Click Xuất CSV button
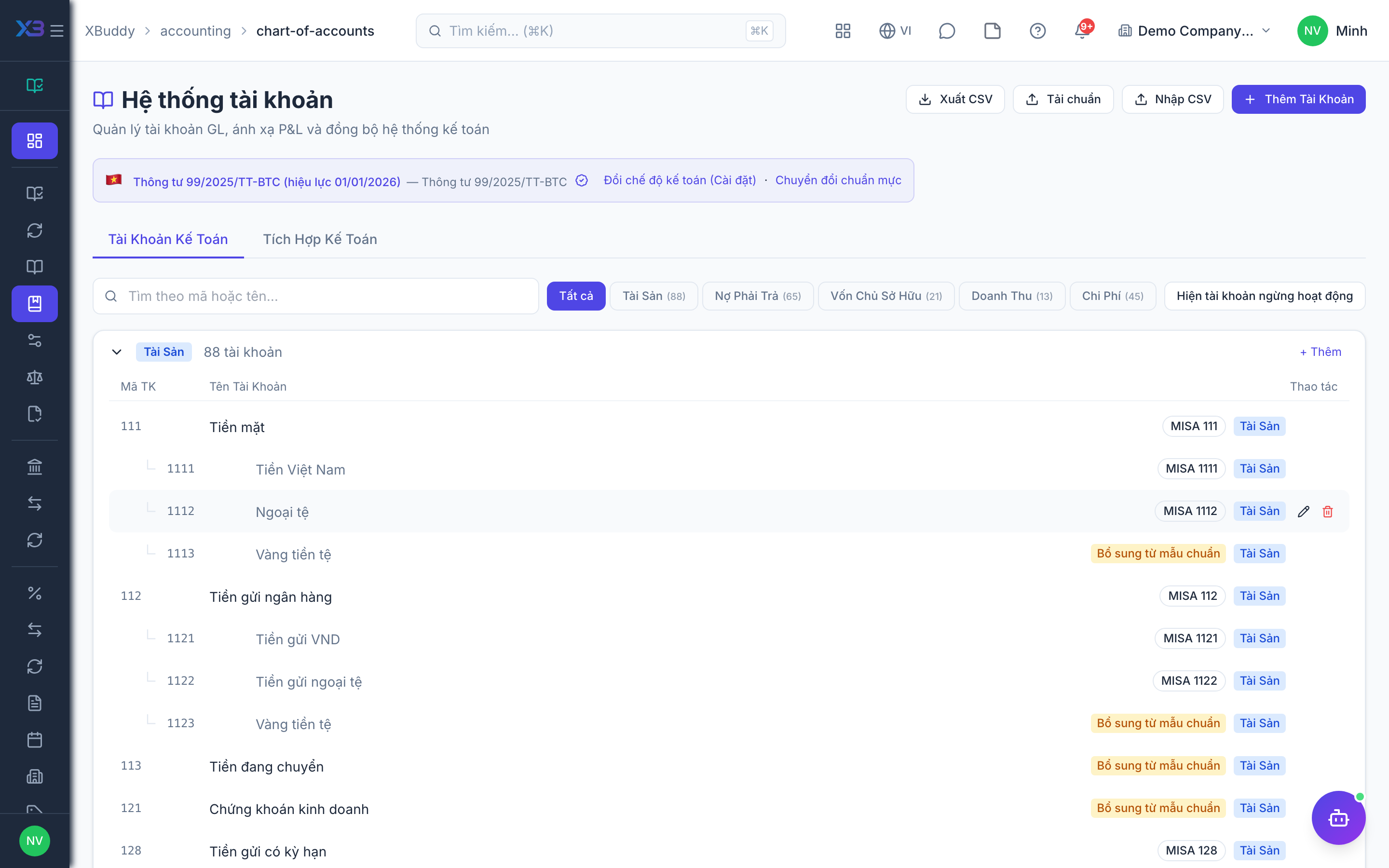This screenshot has height=868, width=1389. [x=955, y=99]
